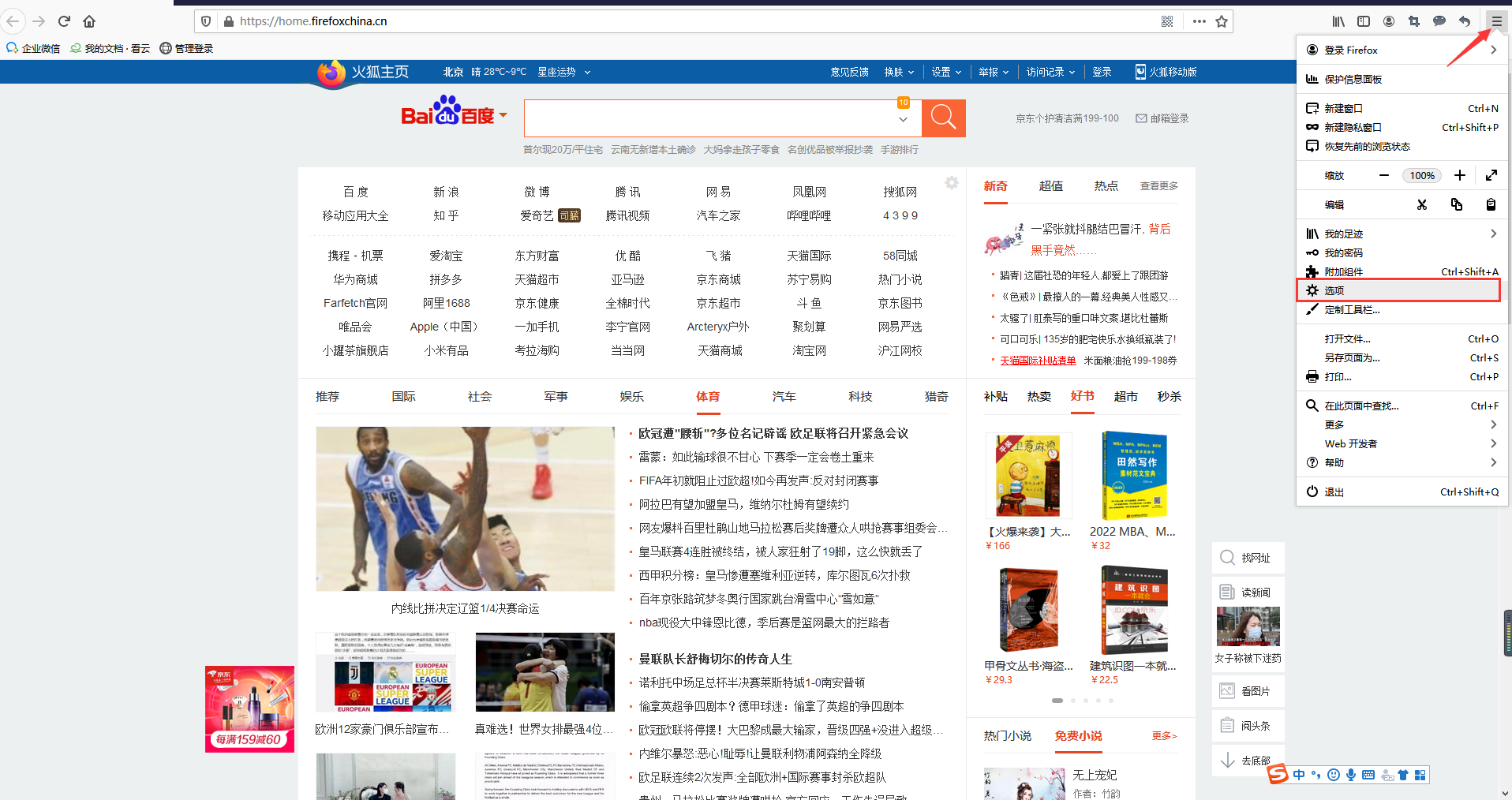This screenshot has width=1512, height=800.
Task: Reset zoom via the 100% indicator
Action: pos(1422,175)
